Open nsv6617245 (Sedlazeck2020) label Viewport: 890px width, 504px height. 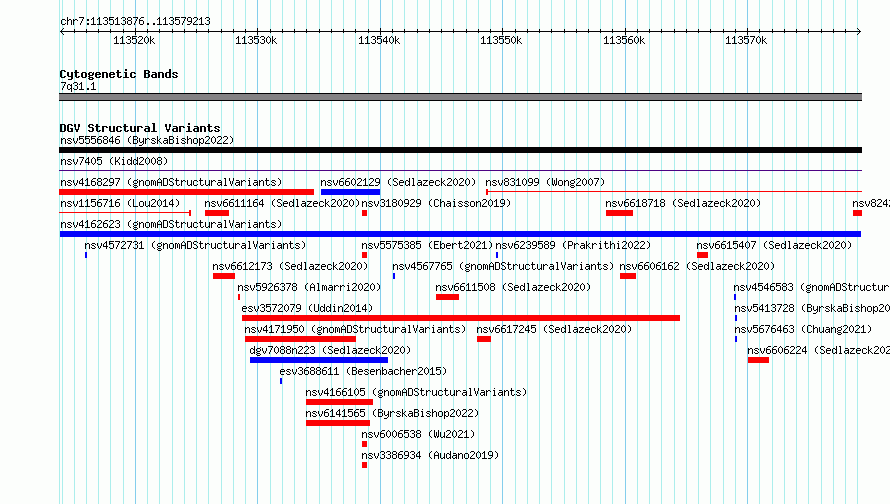554,329
